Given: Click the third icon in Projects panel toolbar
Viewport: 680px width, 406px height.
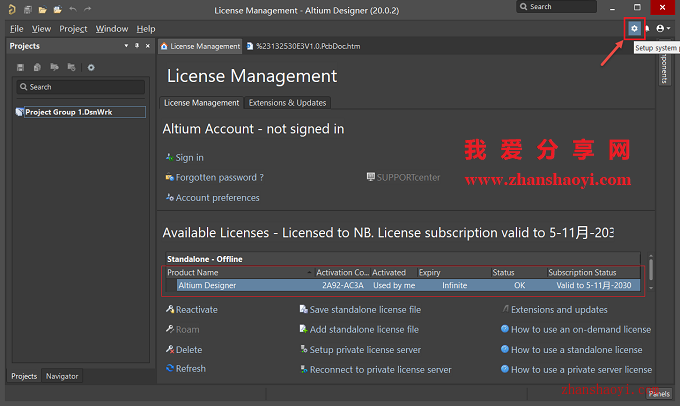Looking at the screenshot, I should click(x=54, y=67).
